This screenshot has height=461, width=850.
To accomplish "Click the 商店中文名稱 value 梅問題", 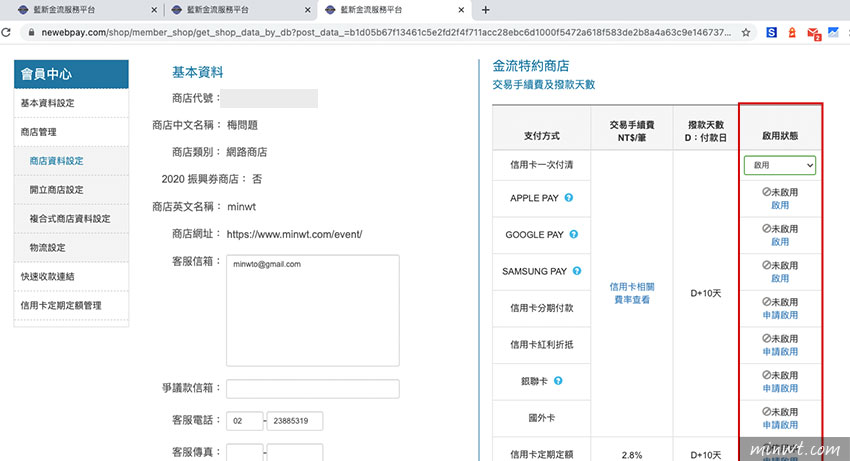I will click(x=242, y=125).
